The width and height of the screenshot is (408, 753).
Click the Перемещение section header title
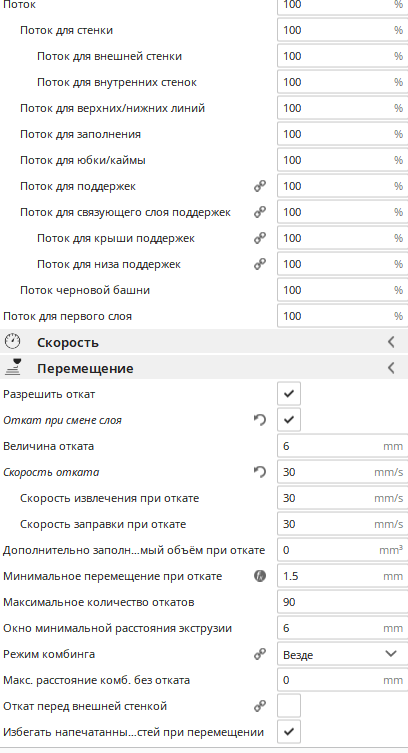pos(85,368)
